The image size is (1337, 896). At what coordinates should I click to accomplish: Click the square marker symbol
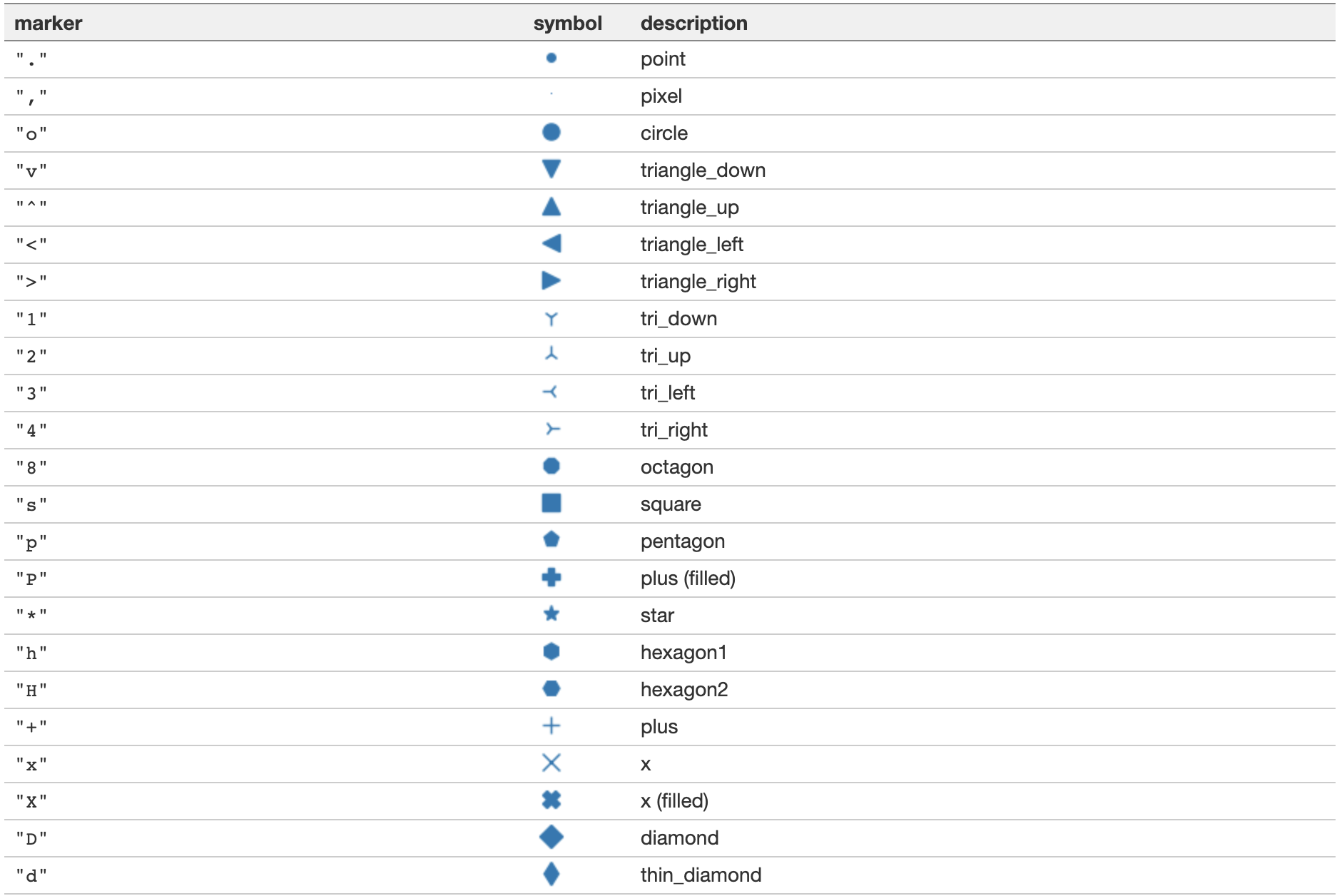550,504
